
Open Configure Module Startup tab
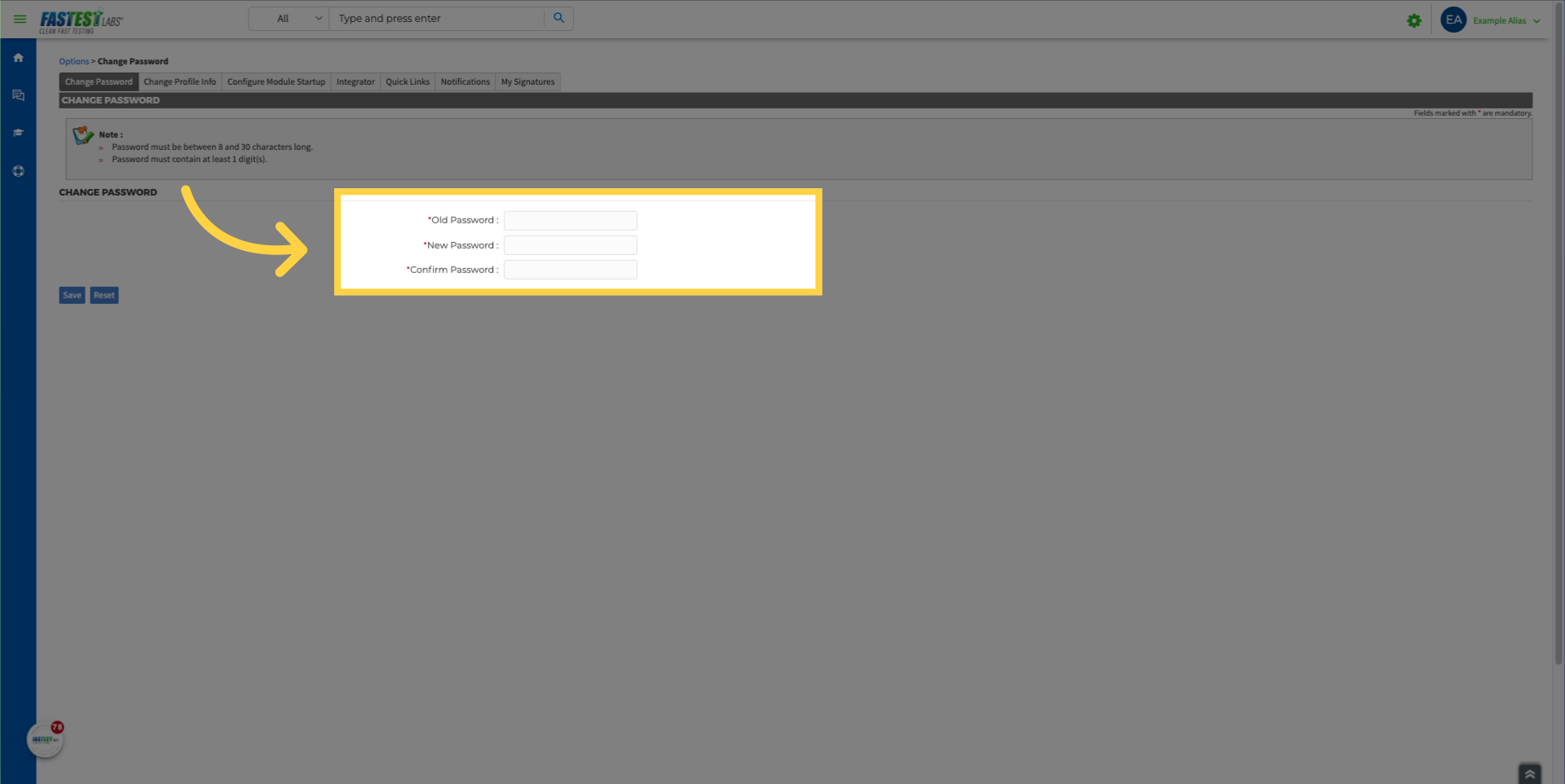pos(276,81)
